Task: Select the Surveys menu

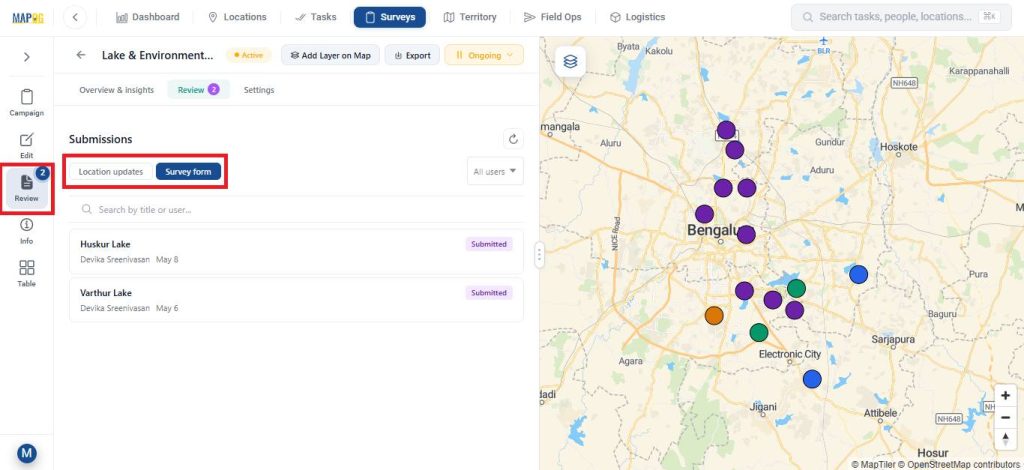Action: click(x=390, y=17)
